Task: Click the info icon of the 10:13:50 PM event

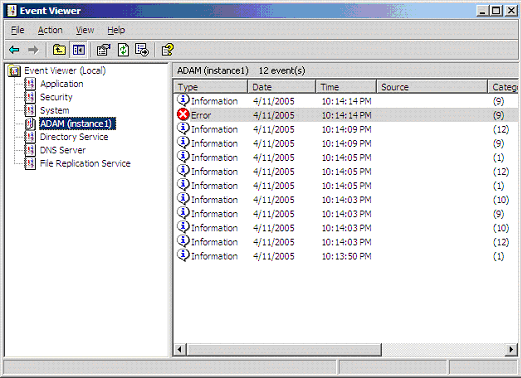Action: pyautogui.click(x=183, y=255)
